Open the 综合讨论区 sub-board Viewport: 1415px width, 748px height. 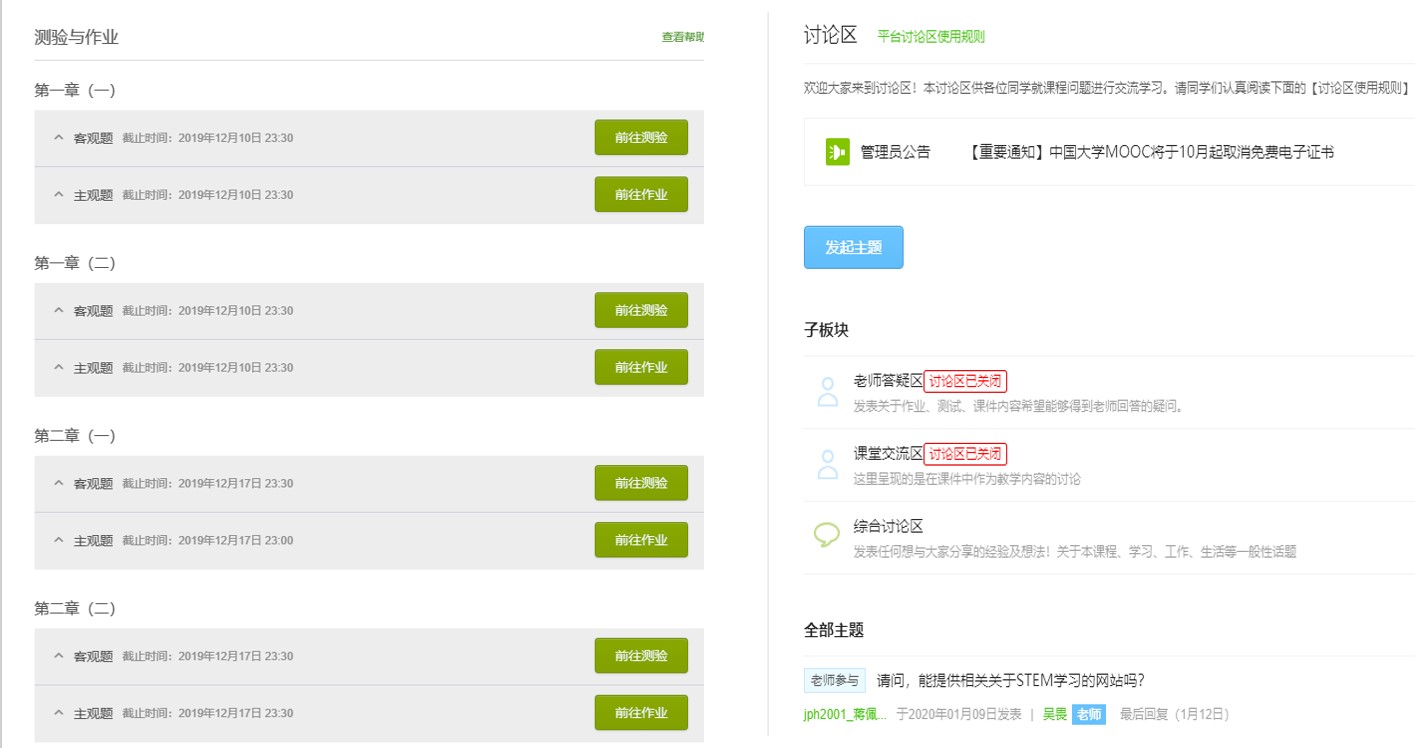pyautogui.click(x=888, y=526)
